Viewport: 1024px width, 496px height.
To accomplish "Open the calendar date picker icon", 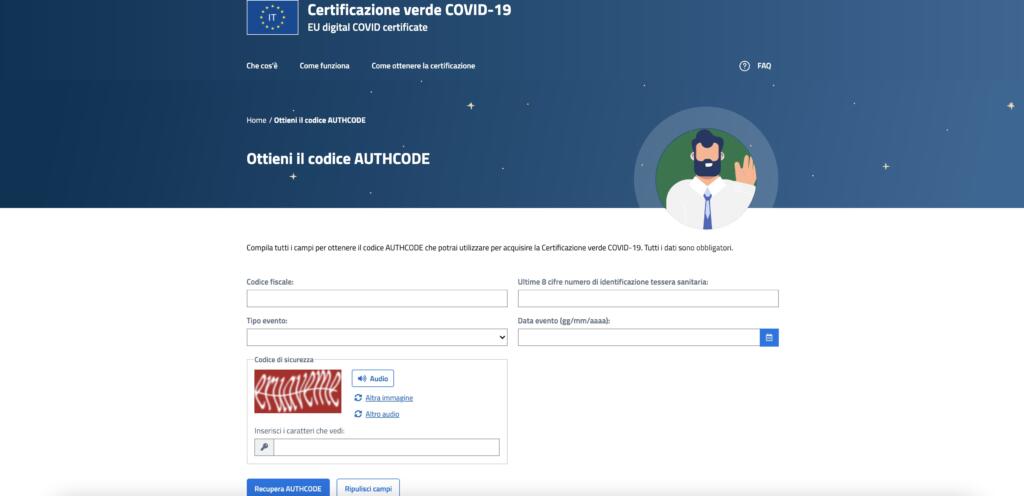I will click(769, 338).
